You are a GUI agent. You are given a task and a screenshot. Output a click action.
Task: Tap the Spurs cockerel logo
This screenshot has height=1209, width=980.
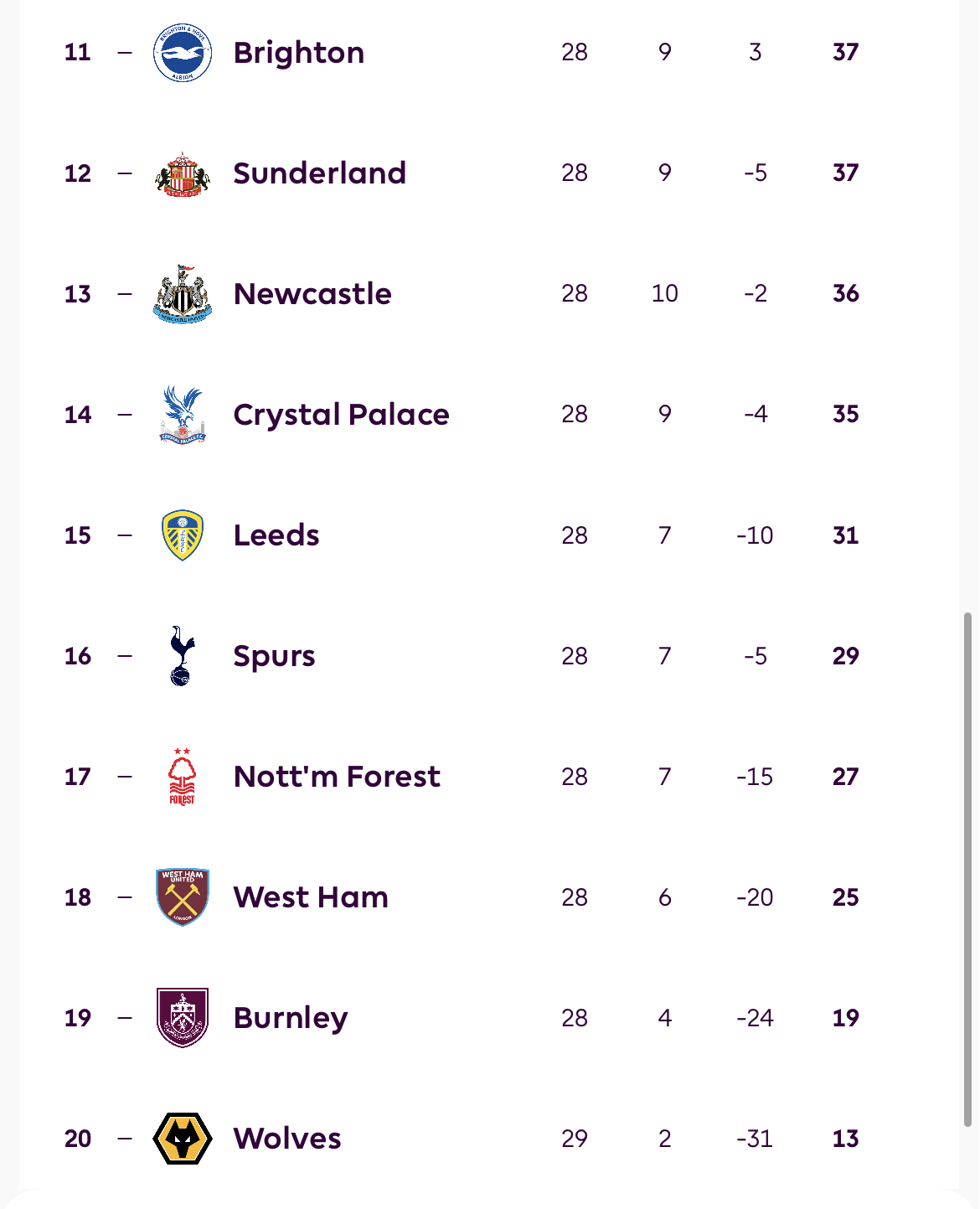183,656
